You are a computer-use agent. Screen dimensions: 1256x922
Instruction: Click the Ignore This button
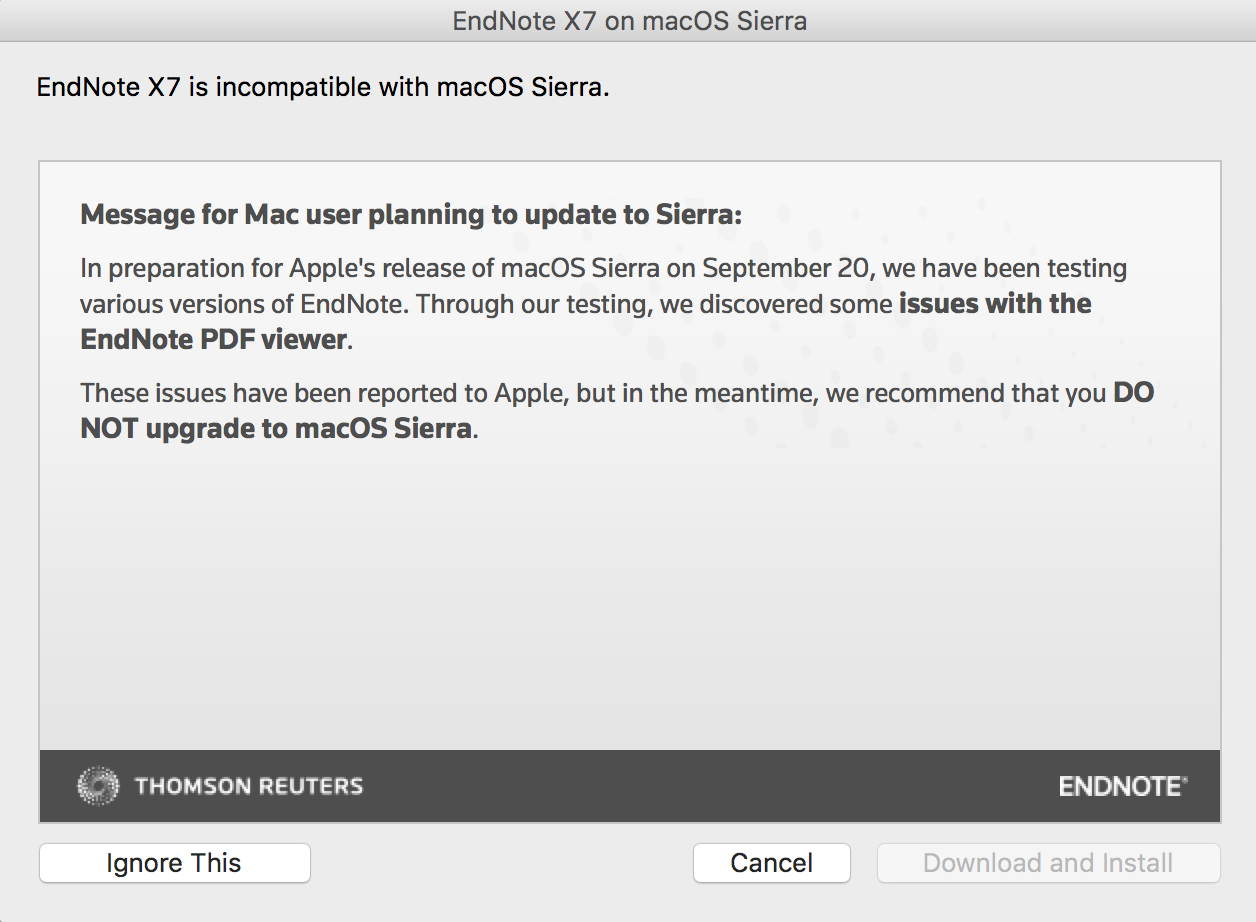pyautogui.click(x=174, y=863)
